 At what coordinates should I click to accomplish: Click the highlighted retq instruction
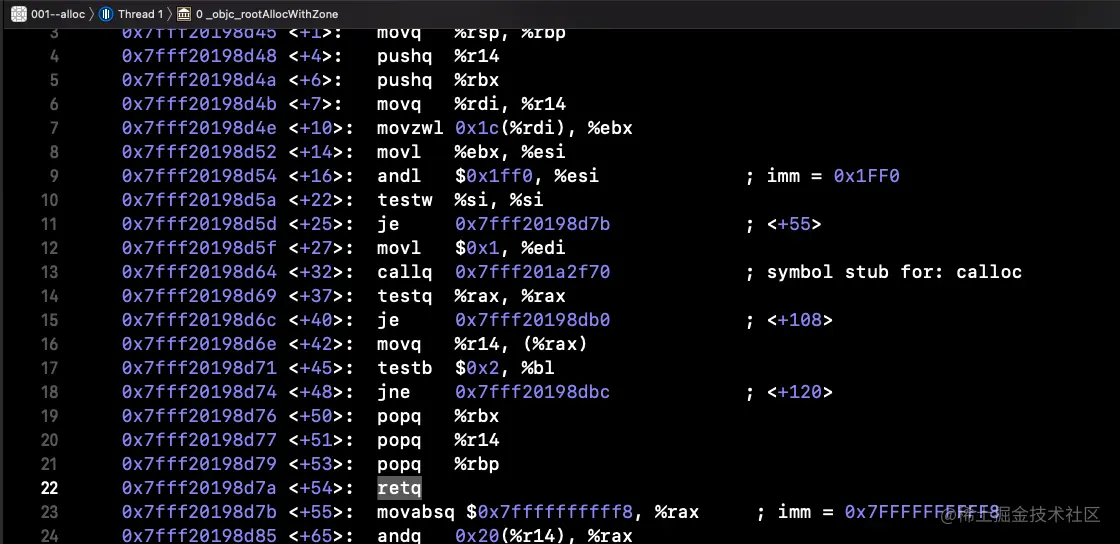click(x=399, y=488)
